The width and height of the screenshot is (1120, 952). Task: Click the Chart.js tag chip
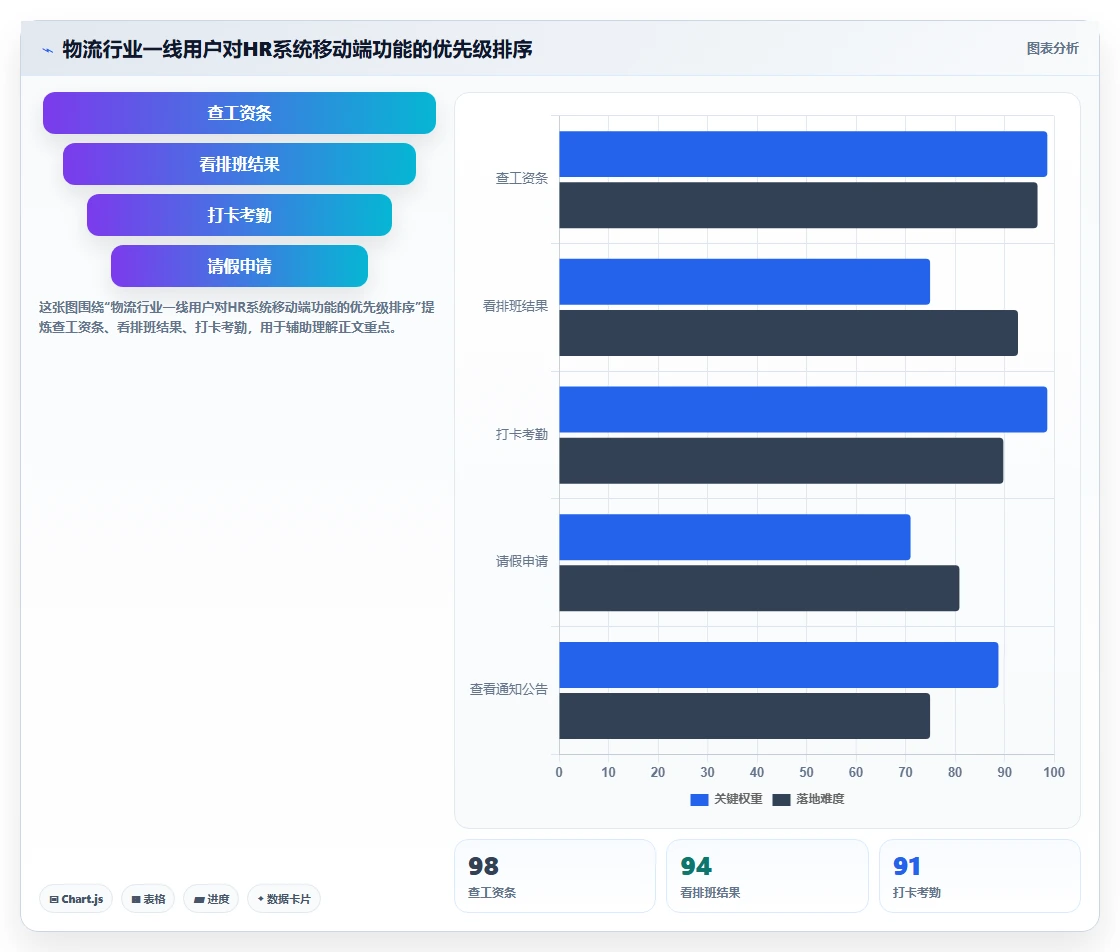76,899
